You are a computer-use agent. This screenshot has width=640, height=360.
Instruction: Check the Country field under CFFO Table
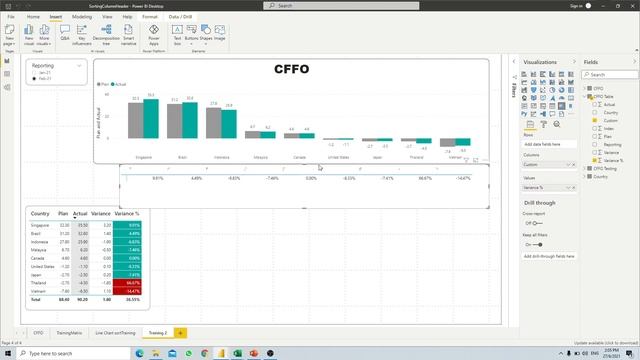tap(595, 112)
